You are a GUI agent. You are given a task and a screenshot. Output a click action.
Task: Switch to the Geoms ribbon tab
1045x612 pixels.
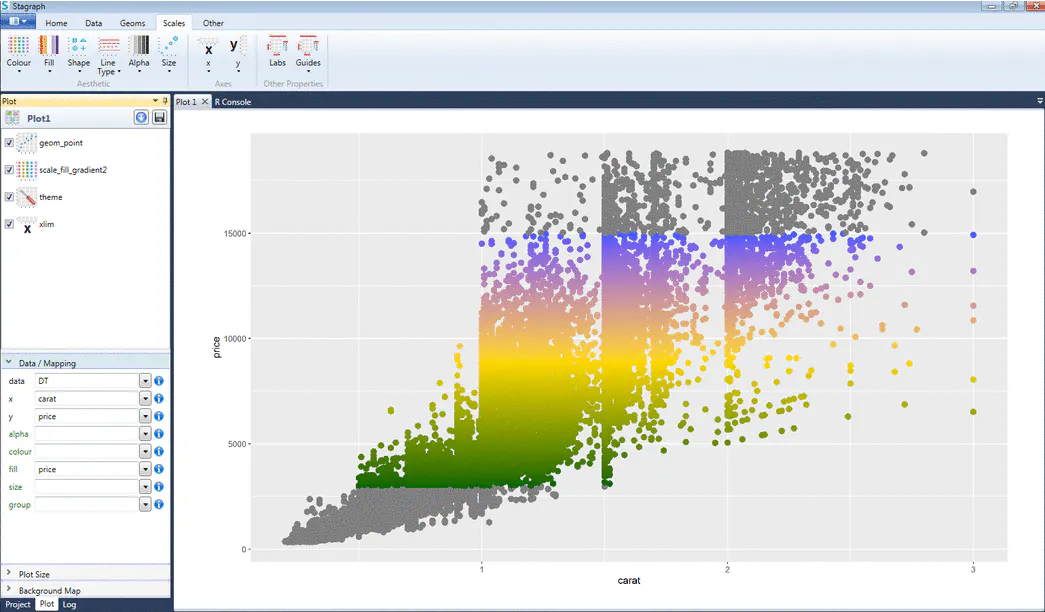click(x=132, y=23)
